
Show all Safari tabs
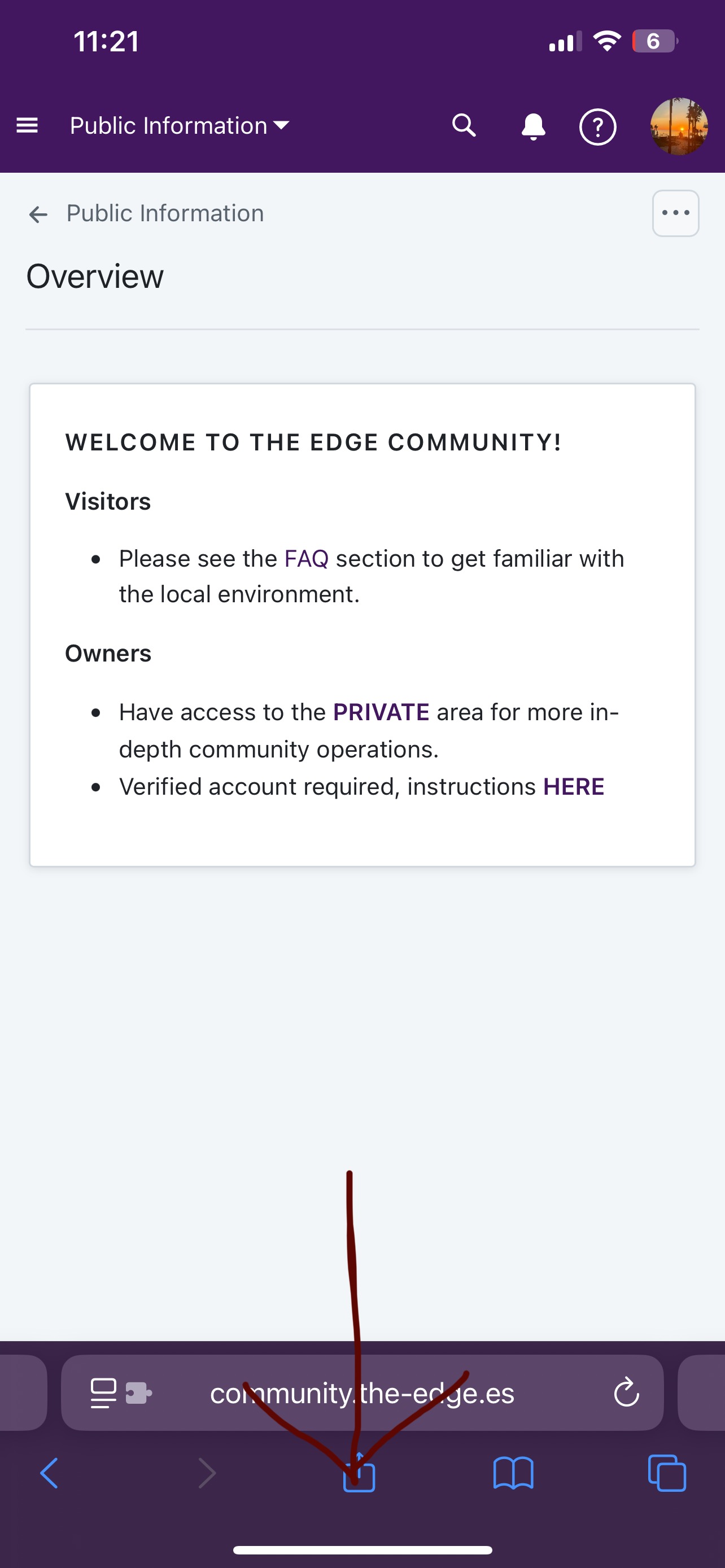[x=667, y=1473]
